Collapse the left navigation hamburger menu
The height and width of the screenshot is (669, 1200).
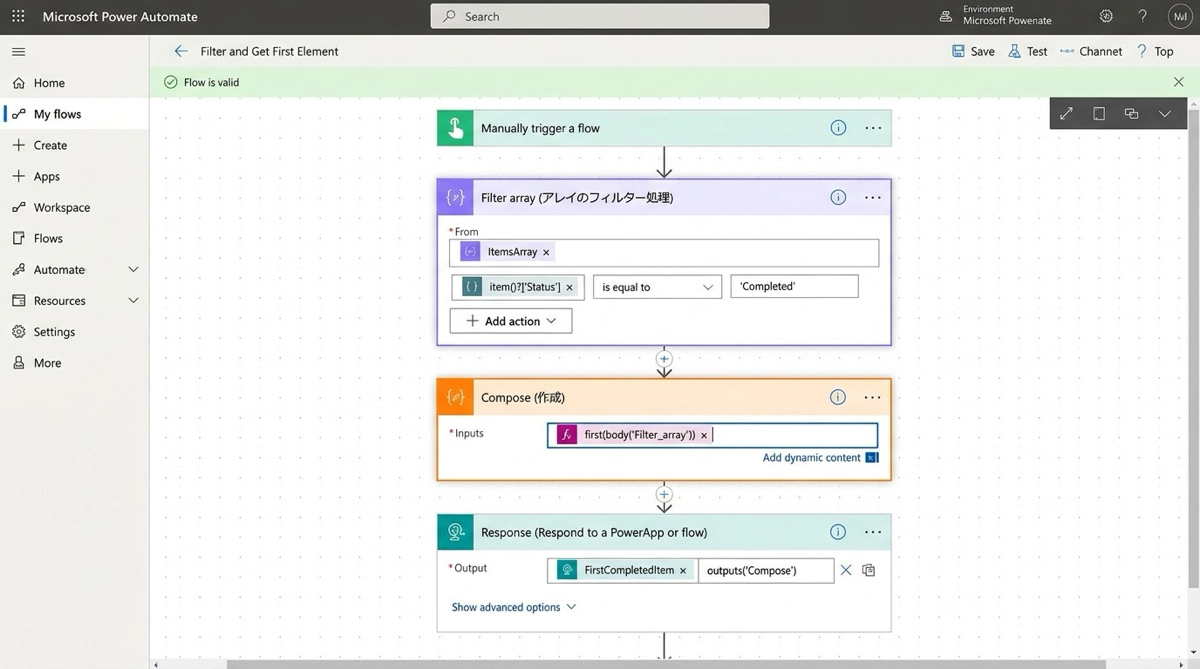[x=18, y=51]
